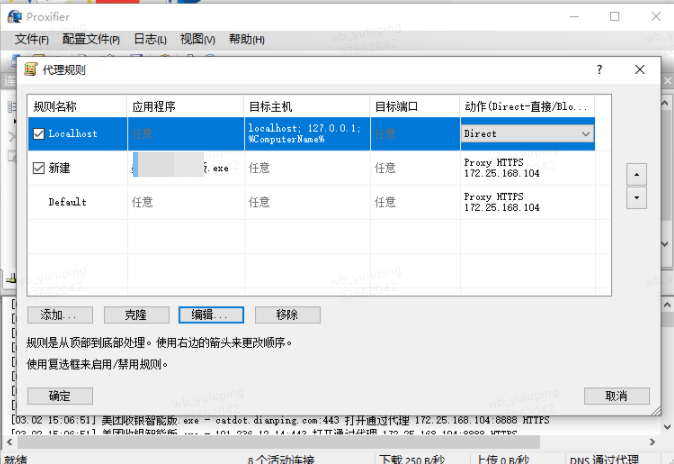Click 新建 rule's Proxy HTTPS action cell
The width and height of the screenshot is (674, 464).
[x=527, y=168]
